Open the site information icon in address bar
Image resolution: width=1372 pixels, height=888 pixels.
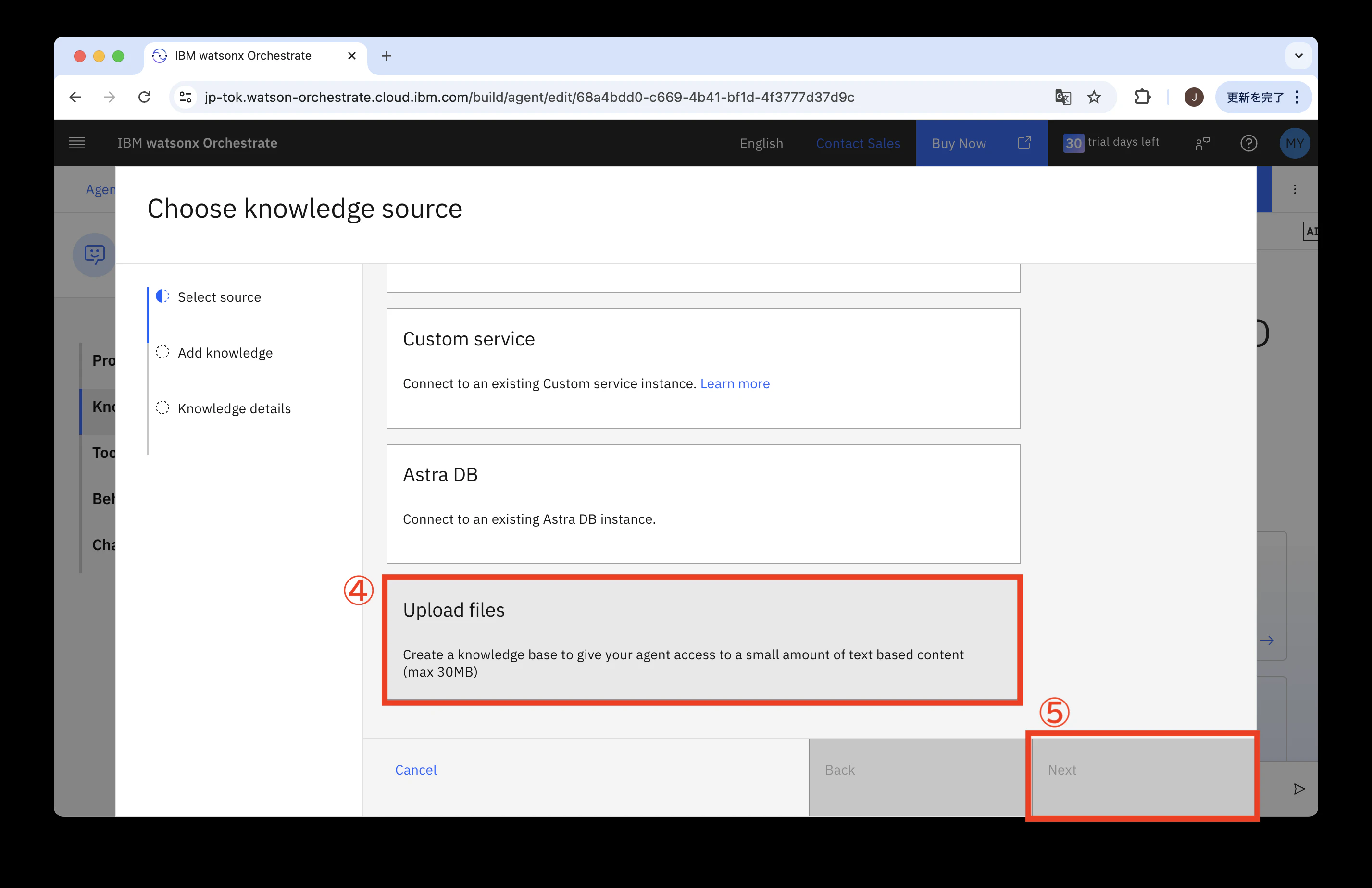pos(186,97)
